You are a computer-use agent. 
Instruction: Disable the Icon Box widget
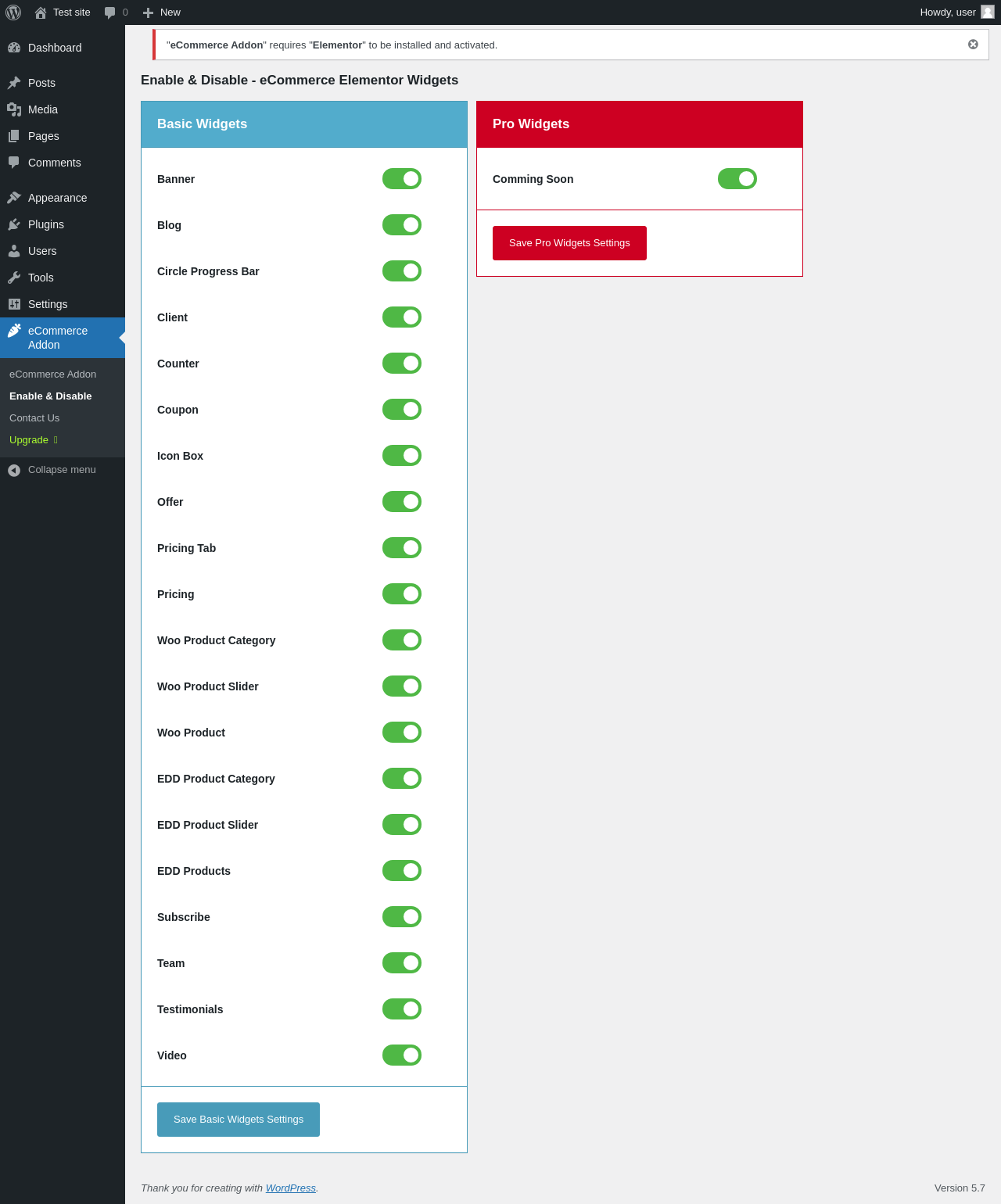[x=402, y=456]
